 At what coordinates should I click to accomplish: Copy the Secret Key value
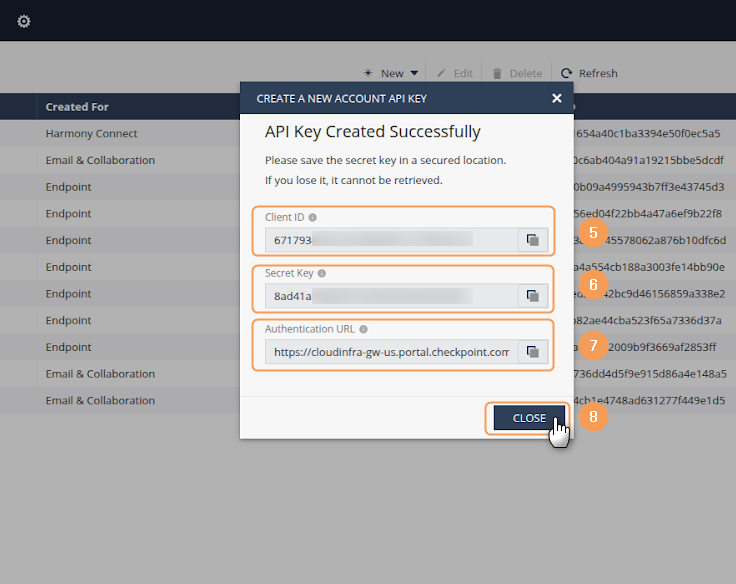[x=532, y=296]
